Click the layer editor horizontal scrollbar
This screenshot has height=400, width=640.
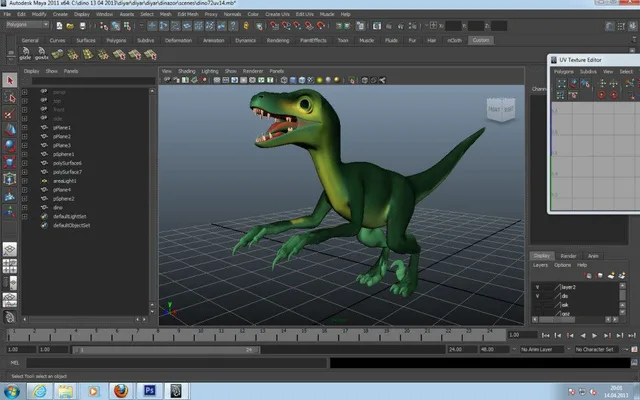point(557,320)
